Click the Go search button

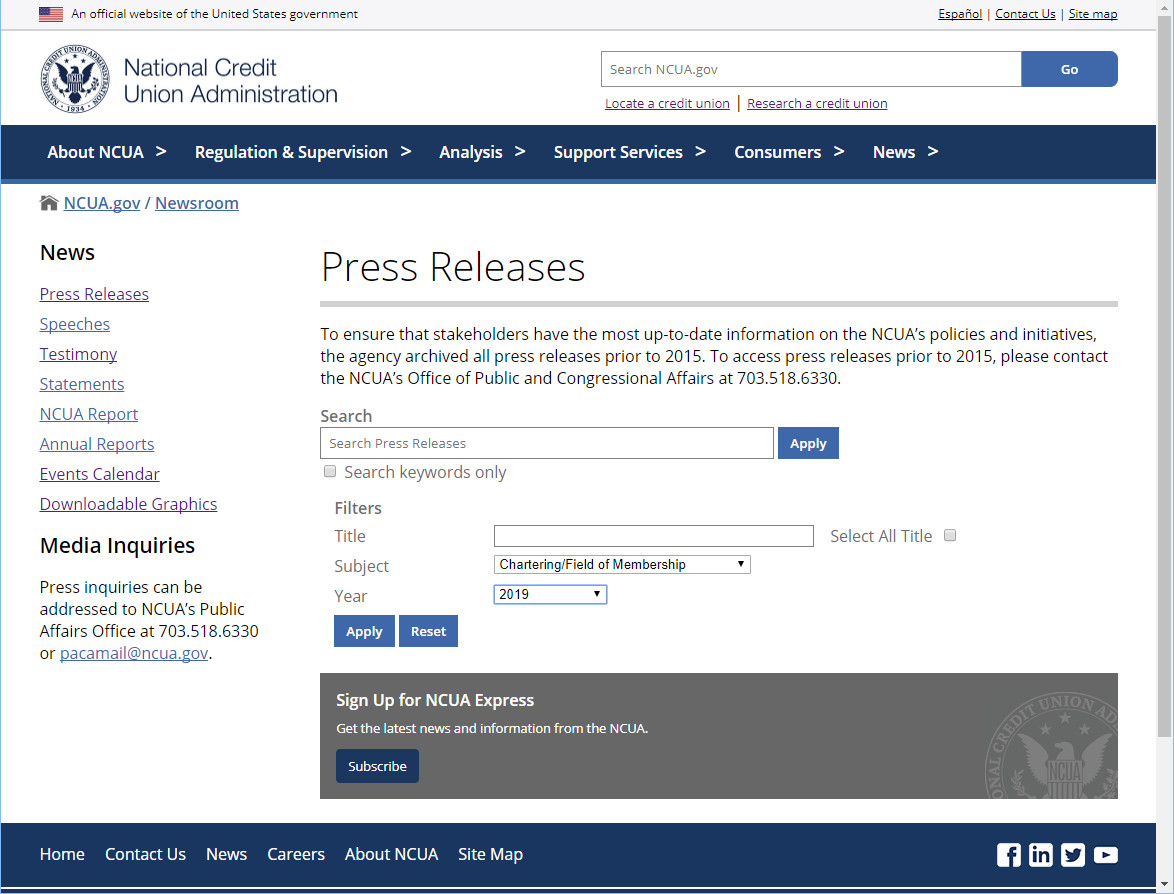[x=1069, y=69]
